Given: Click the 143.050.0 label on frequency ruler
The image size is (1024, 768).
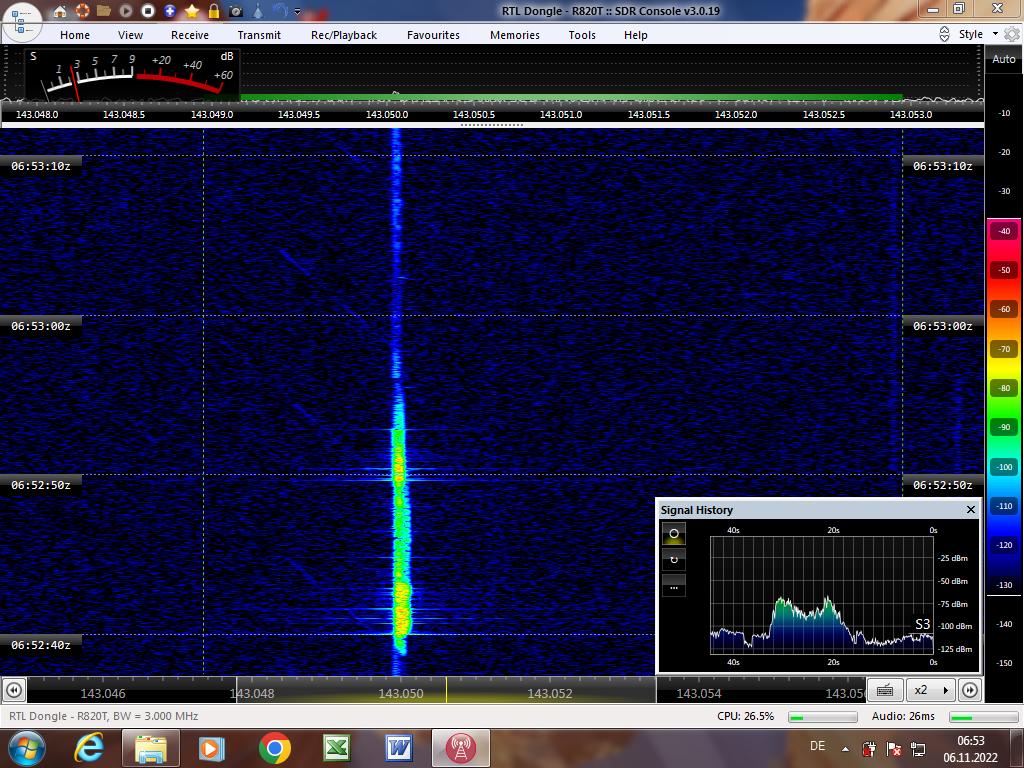Looking at the screenshot, I should 387,114.
